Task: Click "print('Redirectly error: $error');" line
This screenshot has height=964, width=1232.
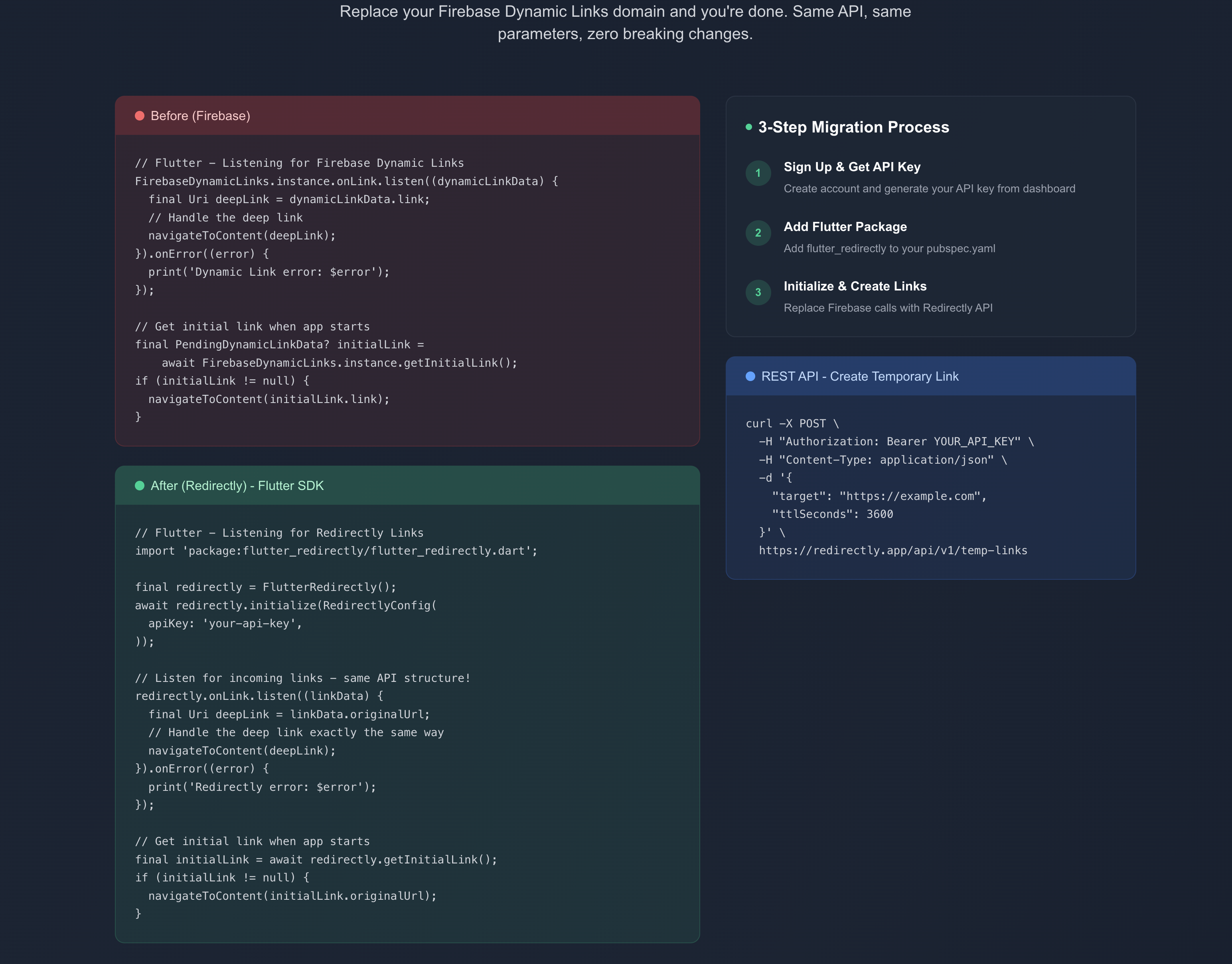Action: pyautogui.click(x=262, y=787)
